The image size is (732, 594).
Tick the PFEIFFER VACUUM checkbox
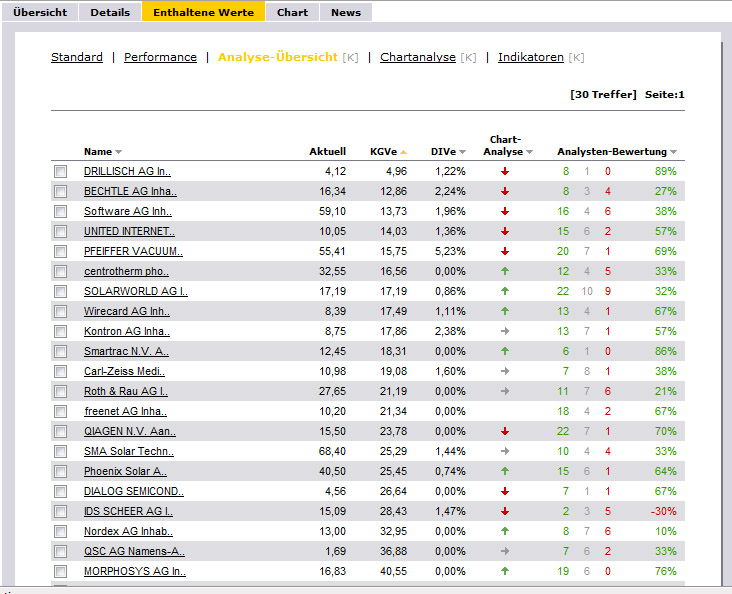pos(60,251)
